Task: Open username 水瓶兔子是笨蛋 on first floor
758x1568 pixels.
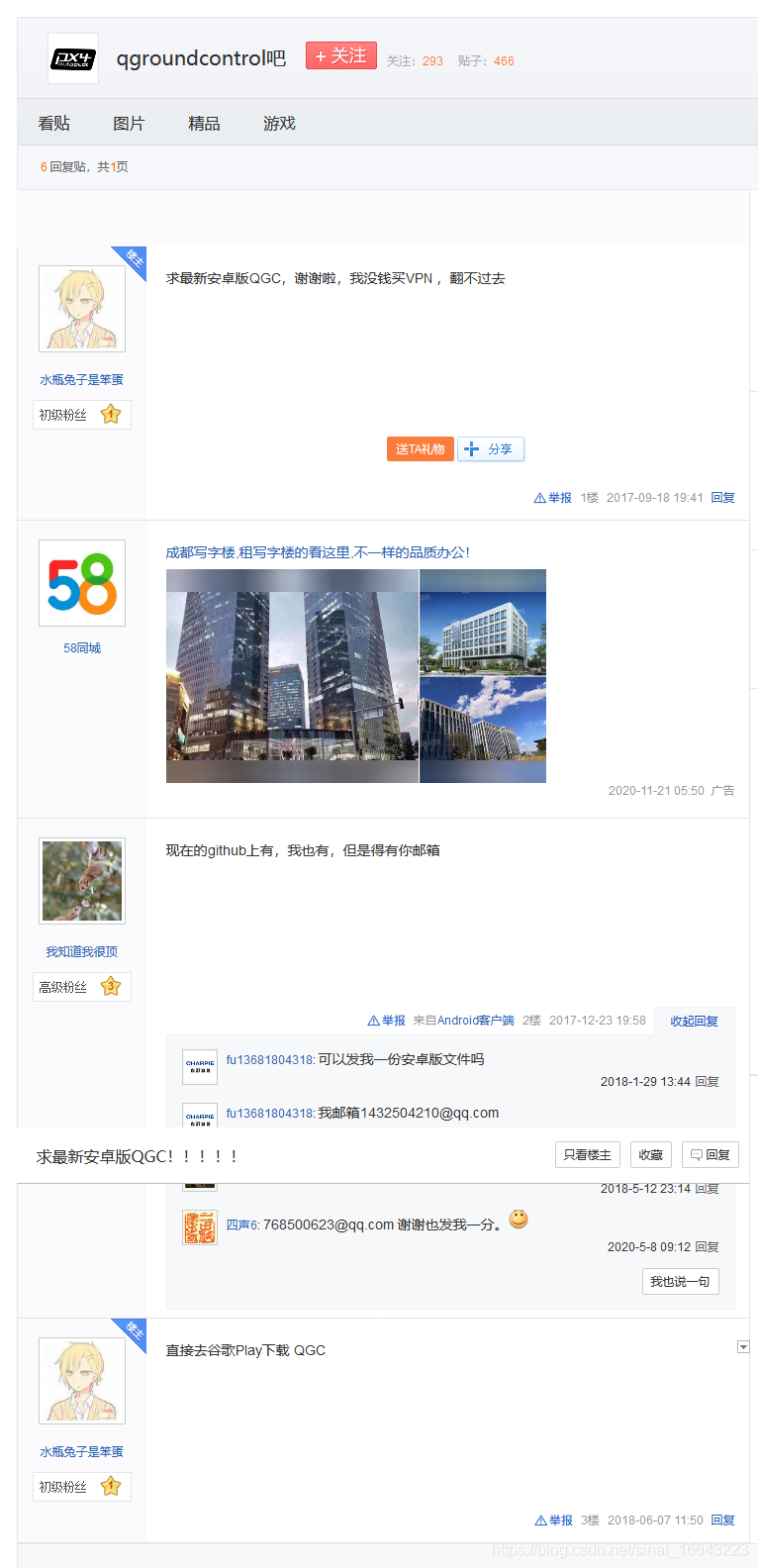Action: (x=82, y=380)
